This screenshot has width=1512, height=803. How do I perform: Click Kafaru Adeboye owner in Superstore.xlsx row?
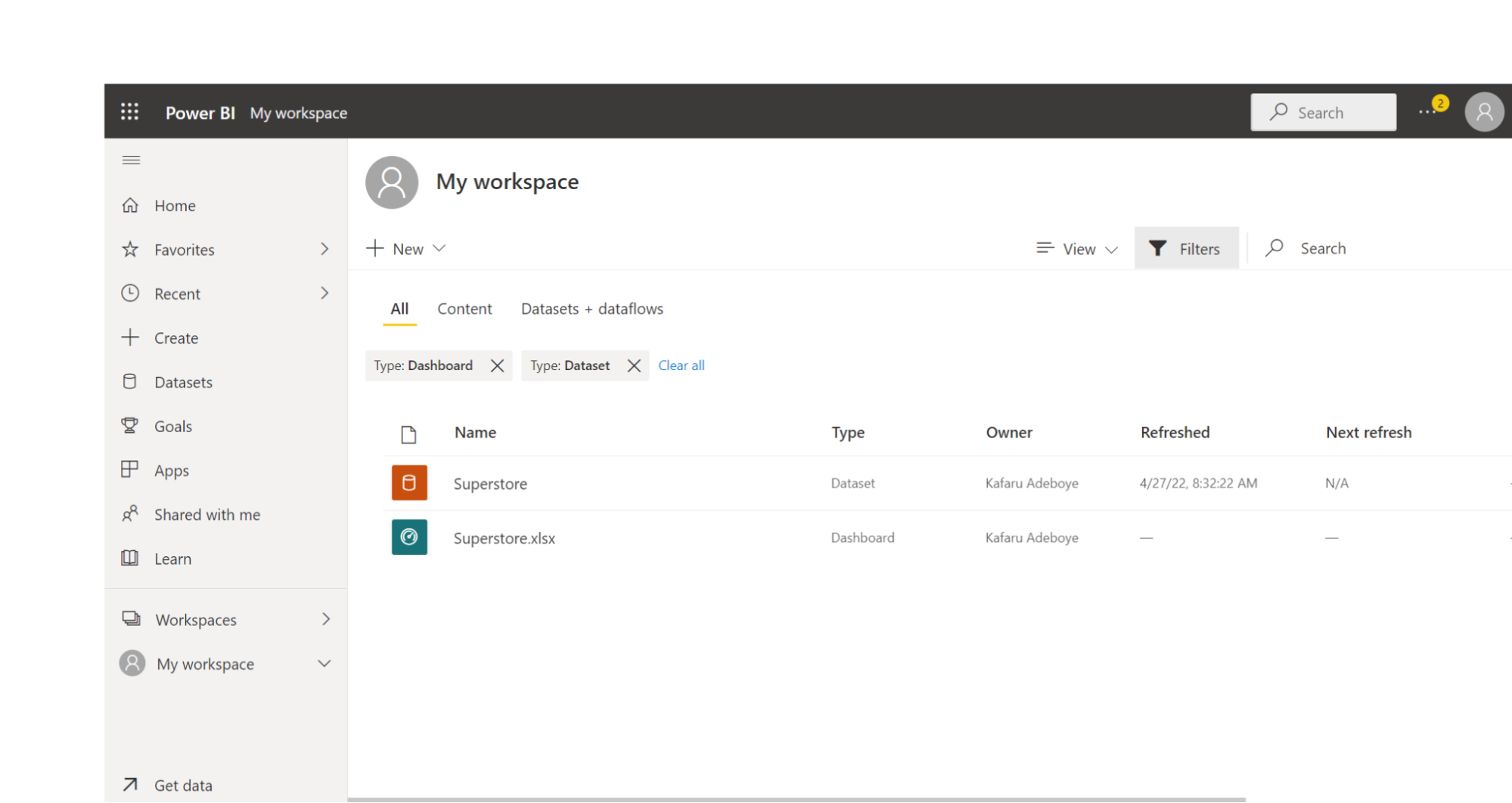tap(1032, 537)
